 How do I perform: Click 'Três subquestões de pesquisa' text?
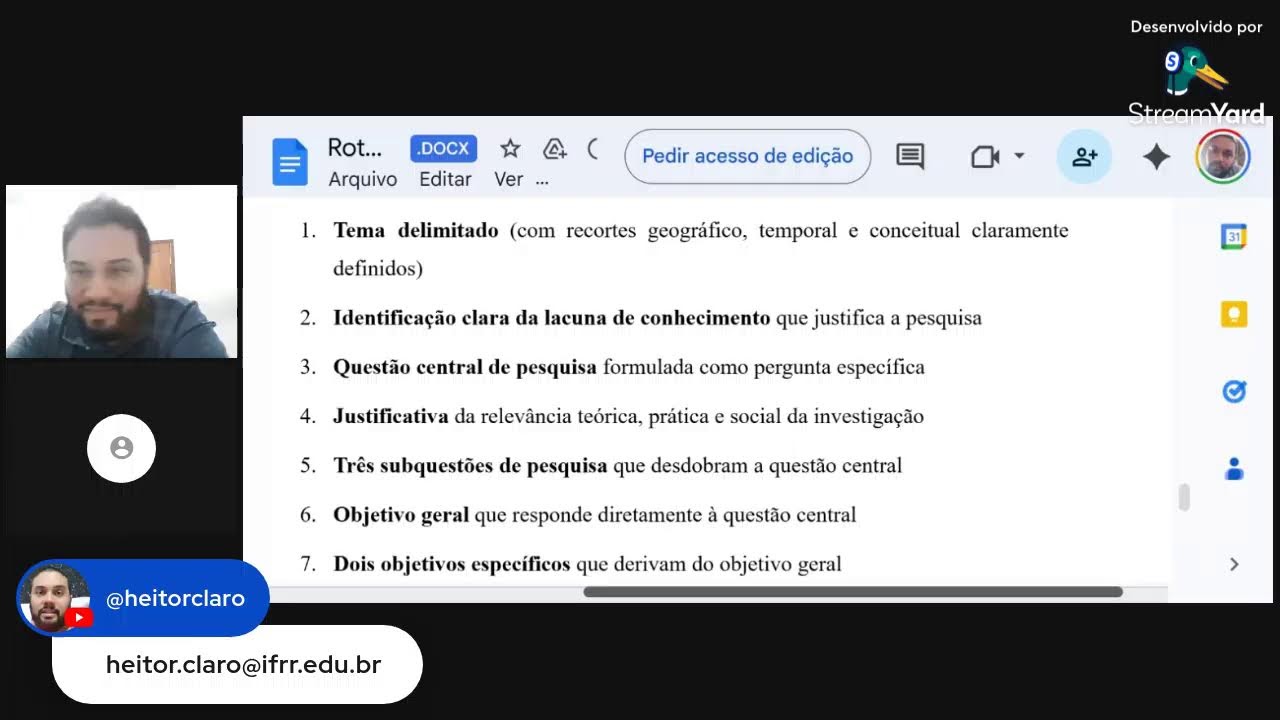click(x=470, y=465)
